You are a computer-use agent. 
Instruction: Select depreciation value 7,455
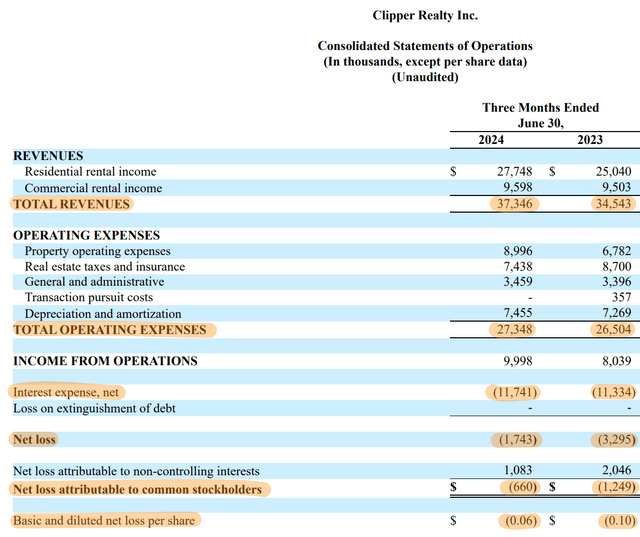pyautogui.click(x=518, y=313)
